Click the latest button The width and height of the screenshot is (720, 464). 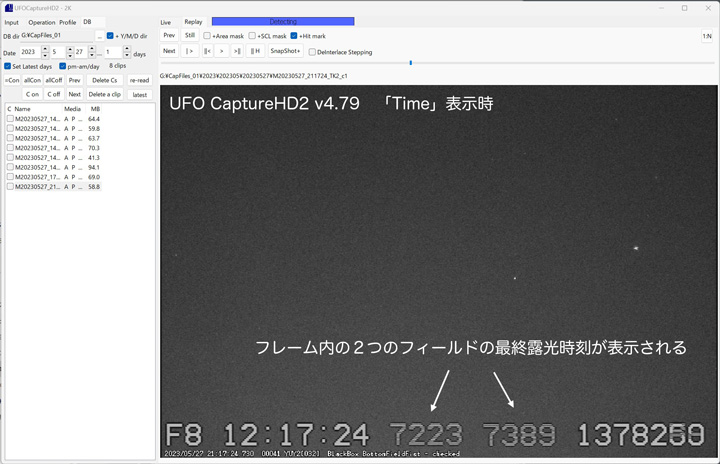(x=140, y=95)
